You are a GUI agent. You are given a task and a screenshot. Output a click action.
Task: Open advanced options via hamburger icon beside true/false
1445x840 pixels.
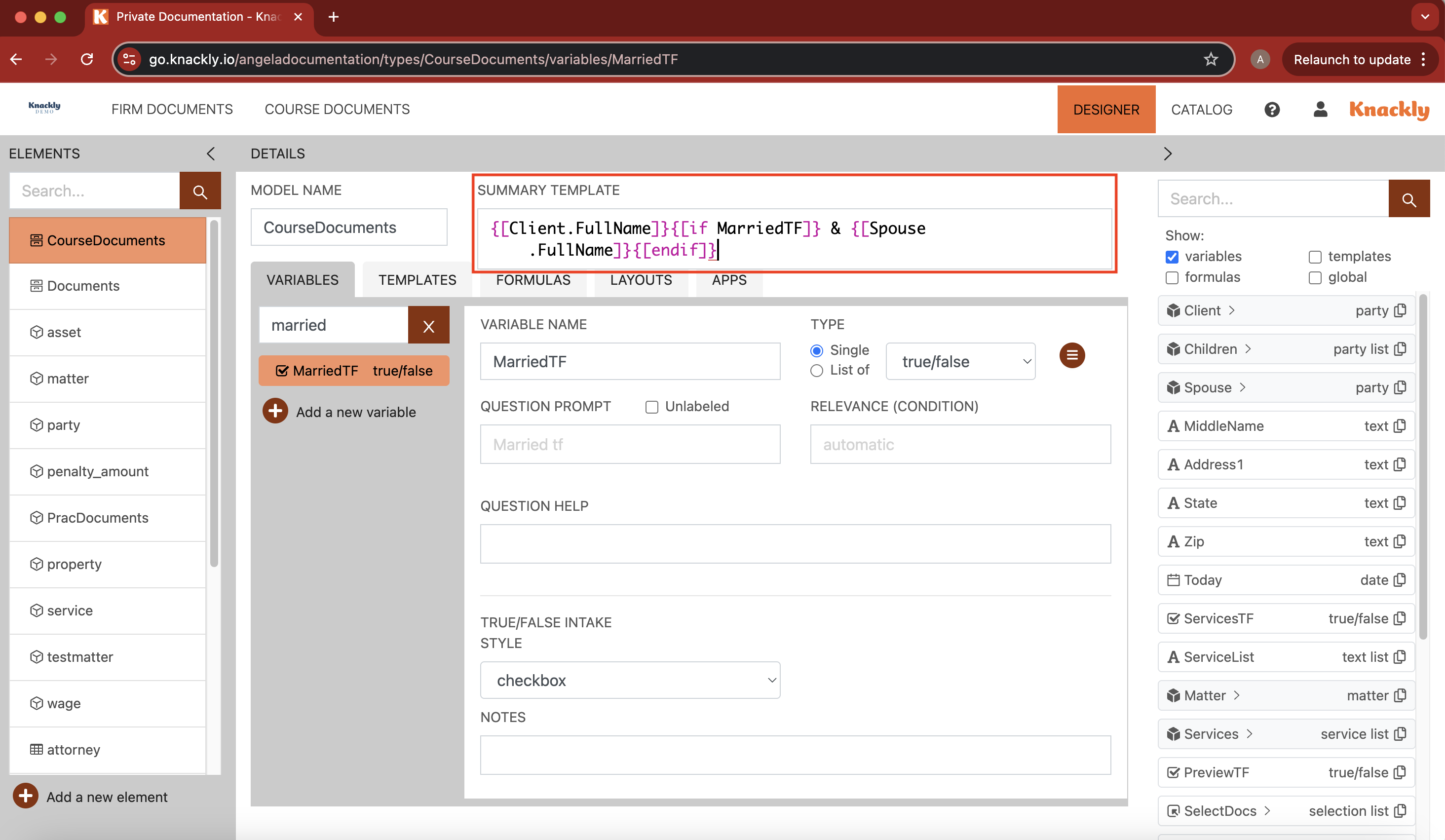1072,355
